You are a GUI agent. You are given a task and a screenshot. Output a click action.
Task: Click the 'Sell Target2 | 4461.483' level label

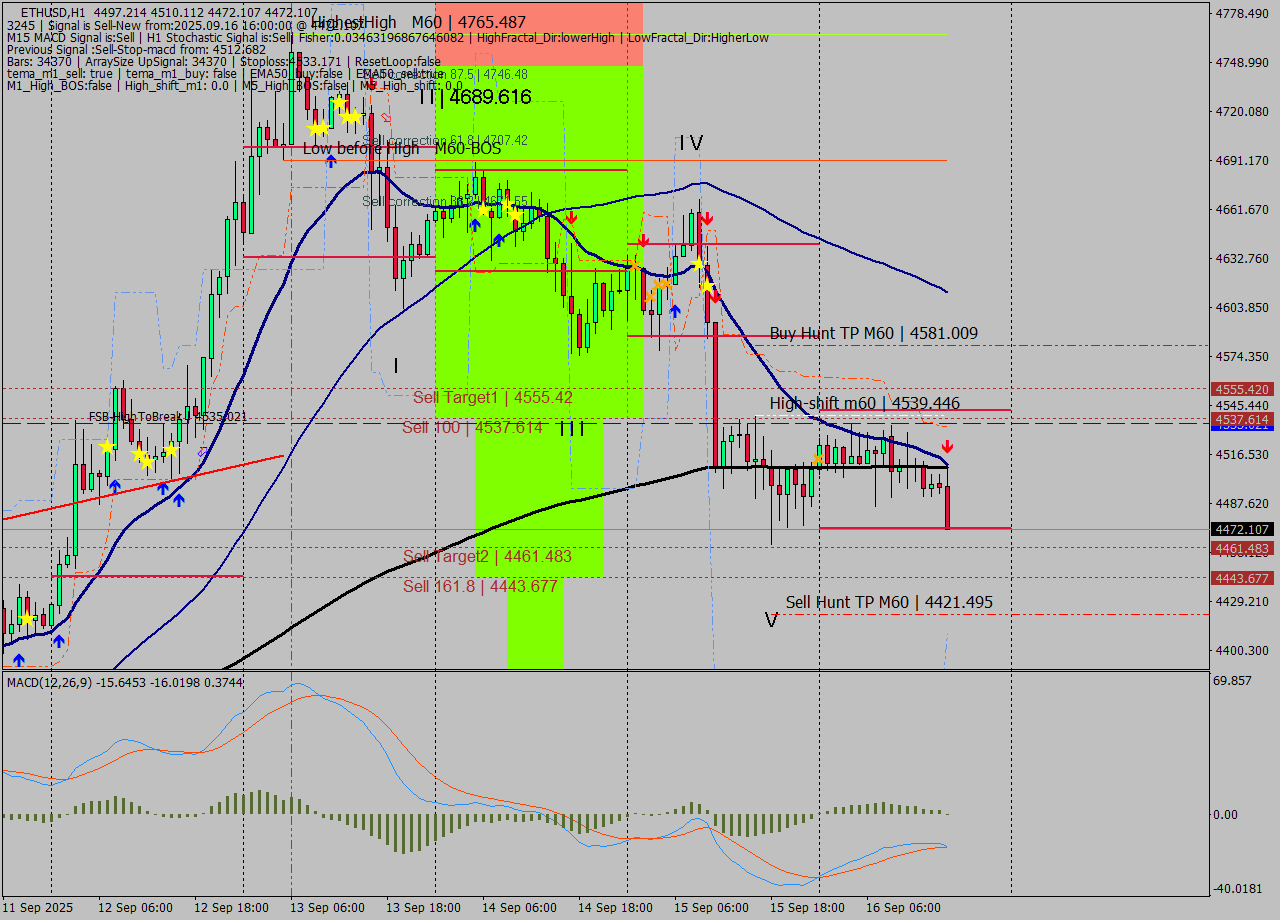point(487,556)
